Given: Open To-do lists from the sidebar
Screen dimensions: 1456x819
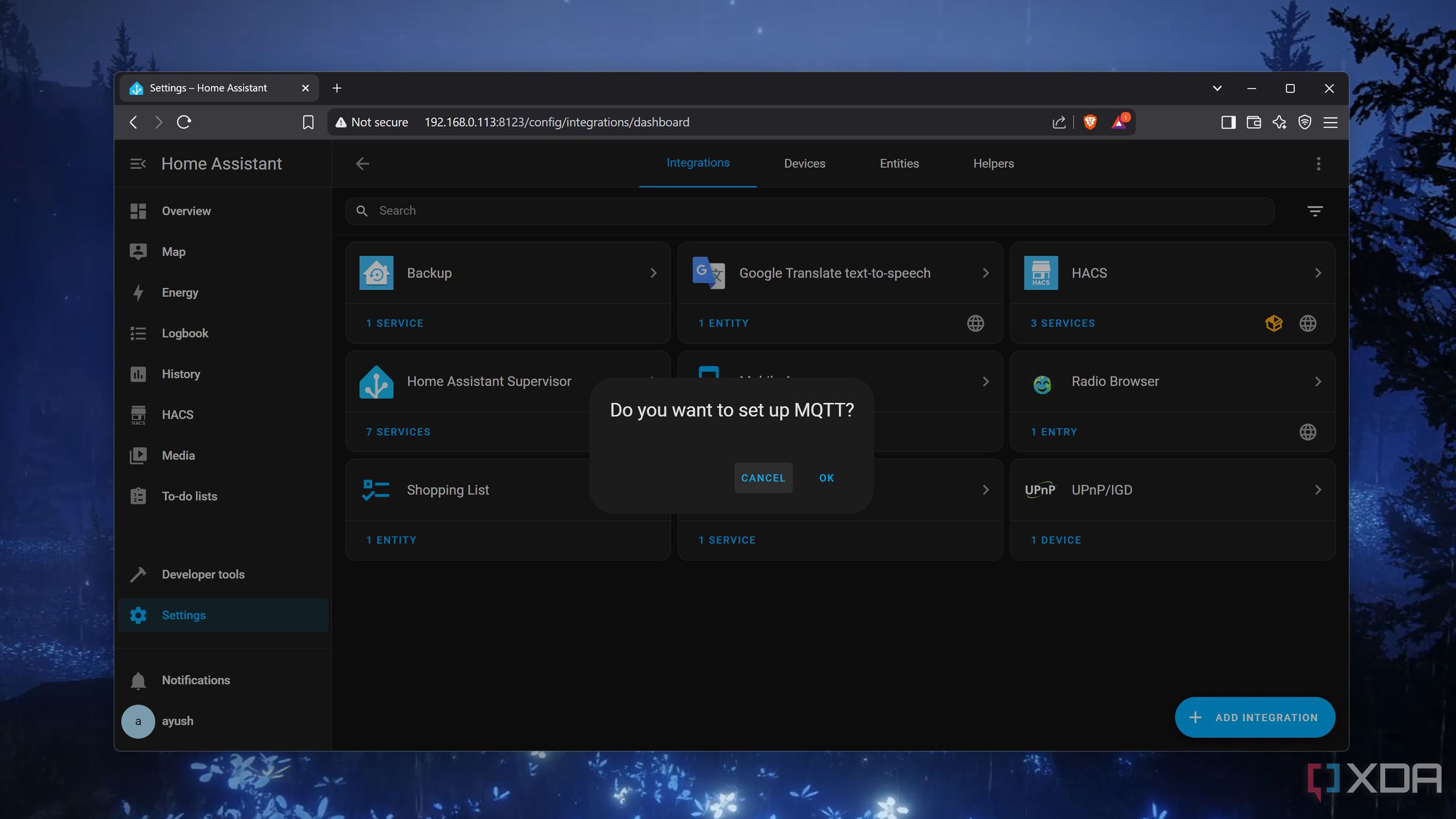Looking at the screenshot, I should (x=223, y=496).
